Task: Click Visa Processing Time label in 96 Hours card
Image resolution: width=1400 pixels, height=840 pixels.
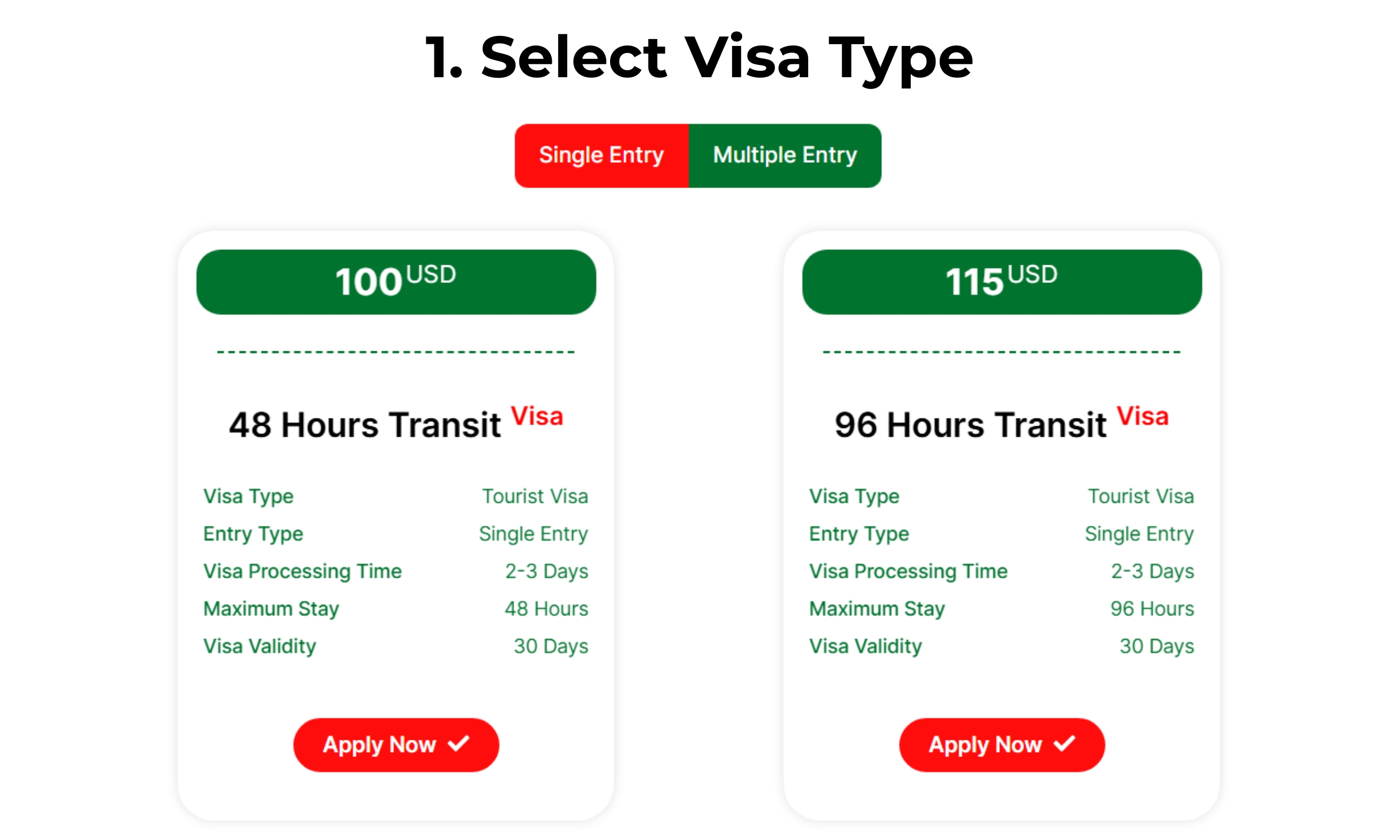Action: (x=908, y=571)
